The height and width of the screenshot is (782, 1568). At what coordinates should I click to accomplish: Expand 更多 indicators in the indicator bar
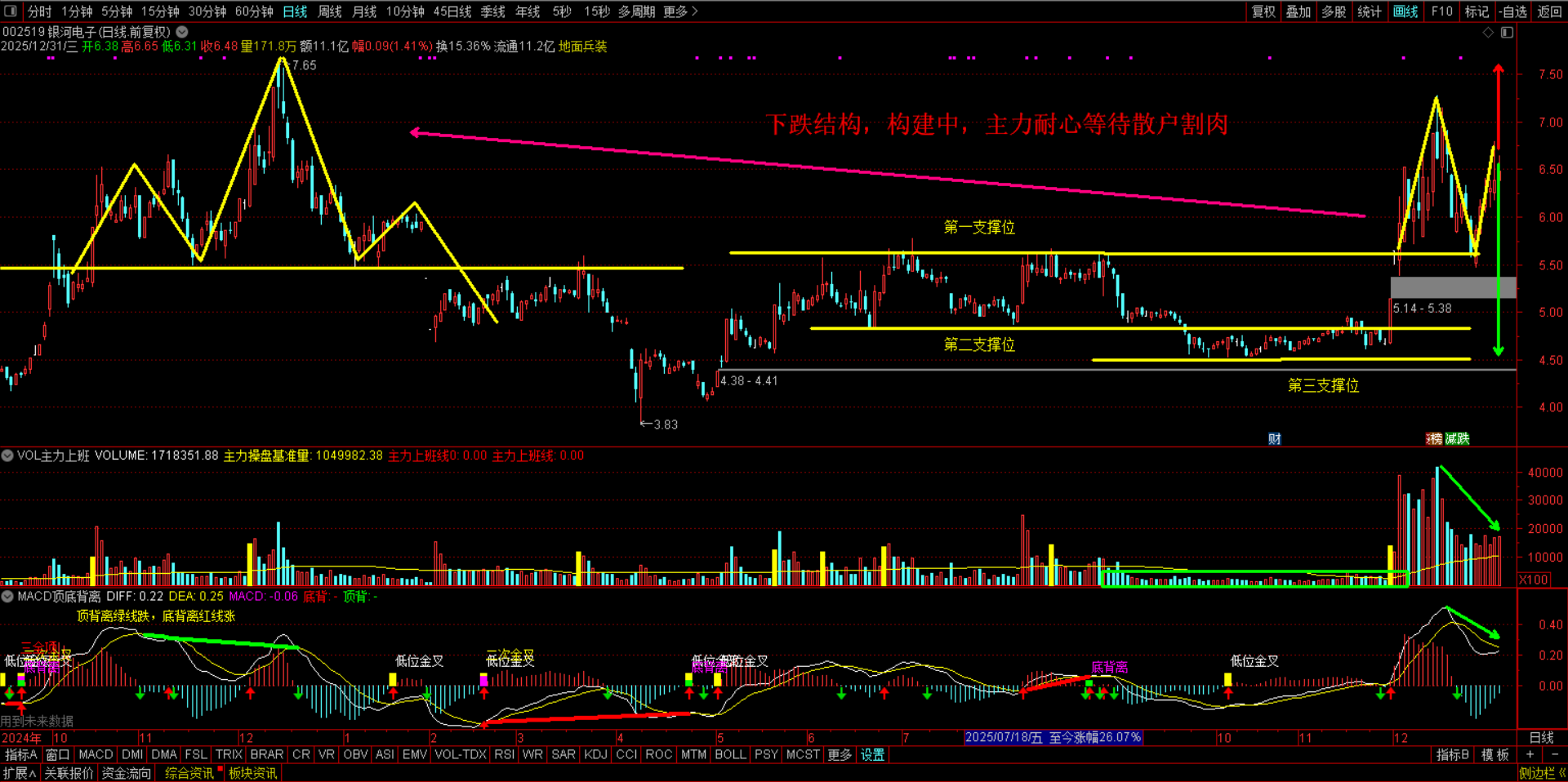click(x=839, y=754)
